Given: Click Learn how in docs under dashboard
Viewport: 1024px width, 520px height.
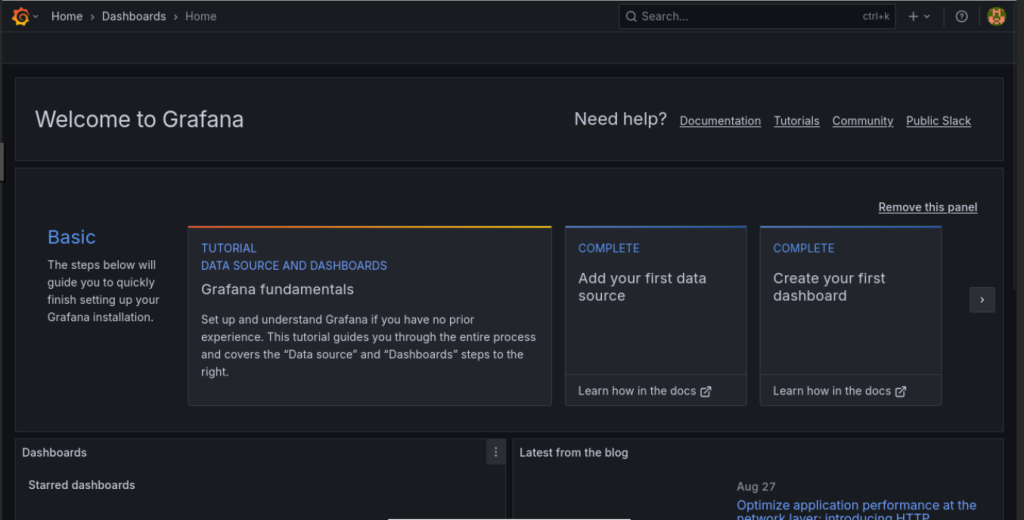Looking at the screenshot, I should point(839,391).
